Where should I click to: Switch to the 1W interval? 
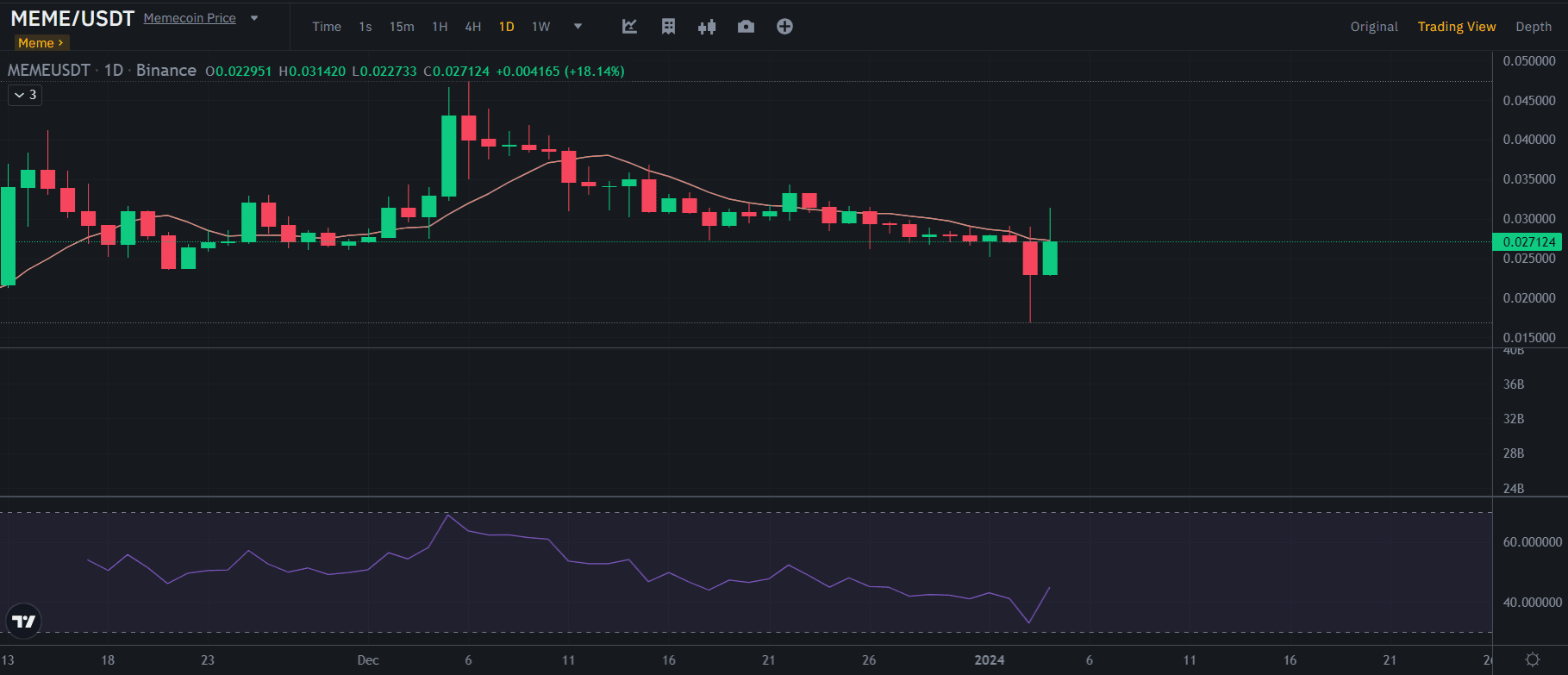(x=540, y=27)
